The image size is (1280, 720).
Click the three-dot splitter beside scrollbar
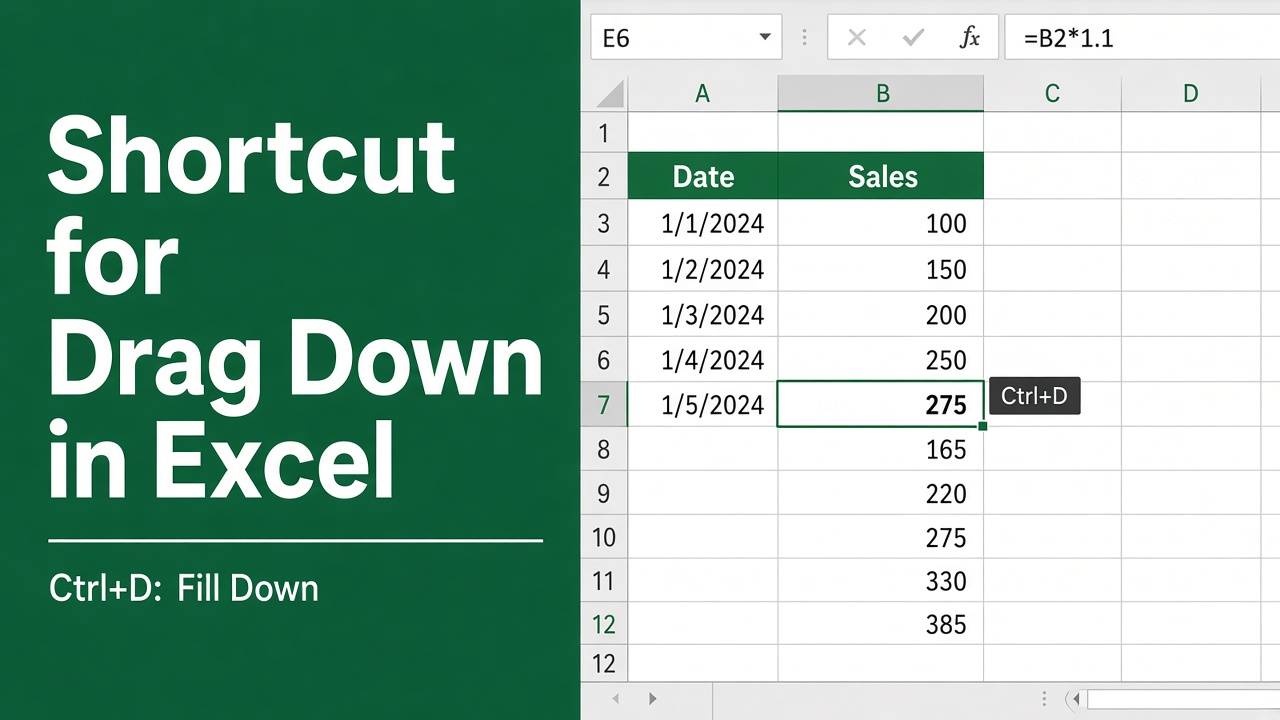1045,699
